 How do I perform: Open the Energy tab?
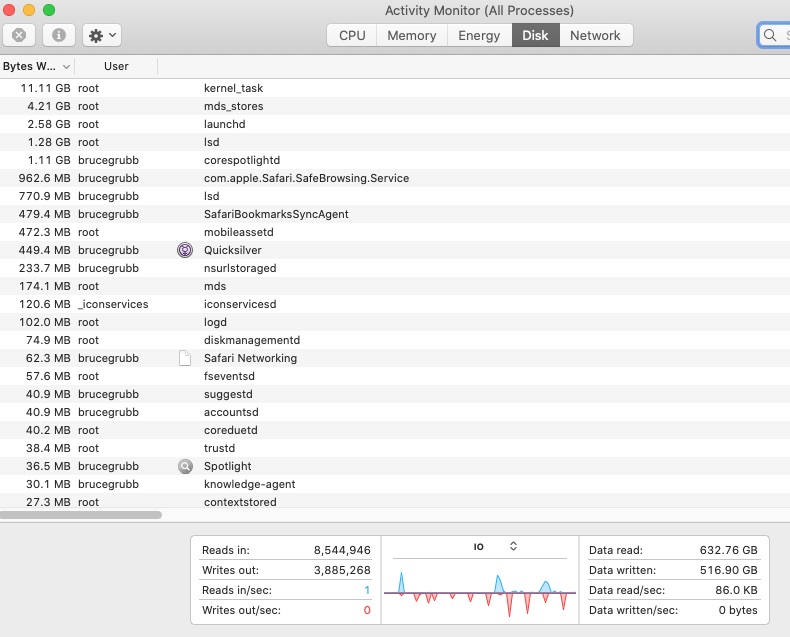(x=479, y=35)
